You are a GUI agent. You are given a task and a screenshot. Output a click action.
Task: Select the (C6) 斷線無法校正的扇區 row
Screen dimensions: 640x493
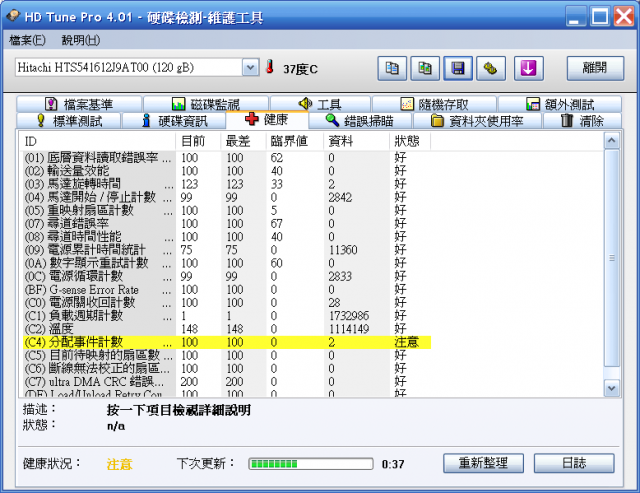[x=227, y=368]
